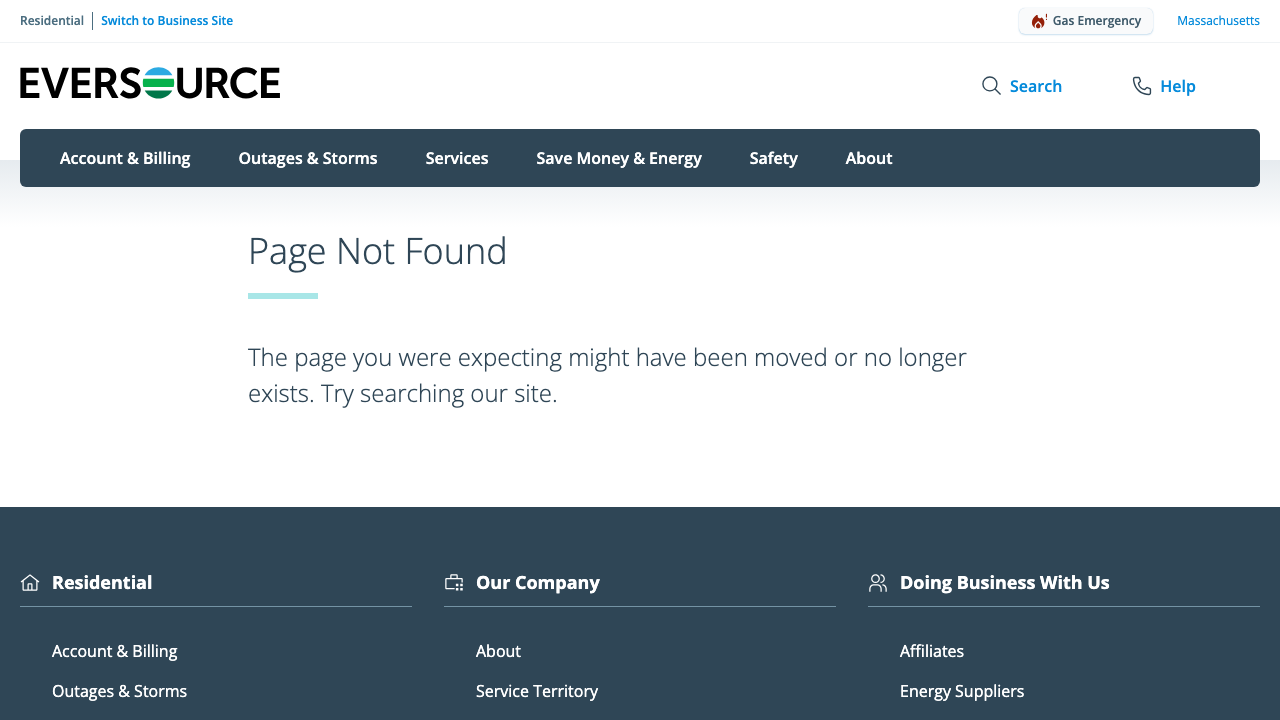This screenshot has height=720, width=1280.
Task: Click the magnifying glass search icon
Action: point(991,86)
